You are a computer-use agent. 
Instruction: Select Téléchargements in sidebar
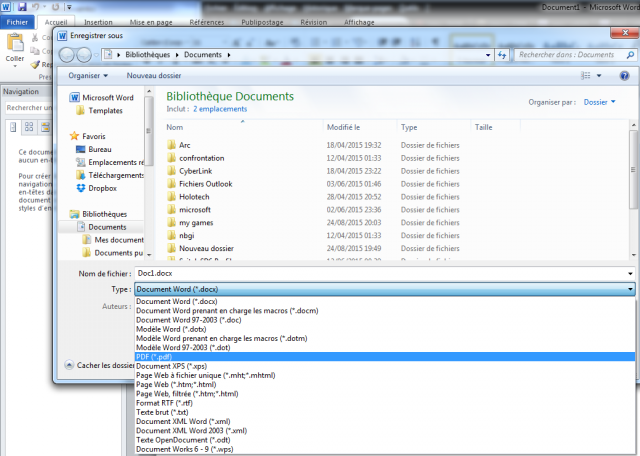110,175
